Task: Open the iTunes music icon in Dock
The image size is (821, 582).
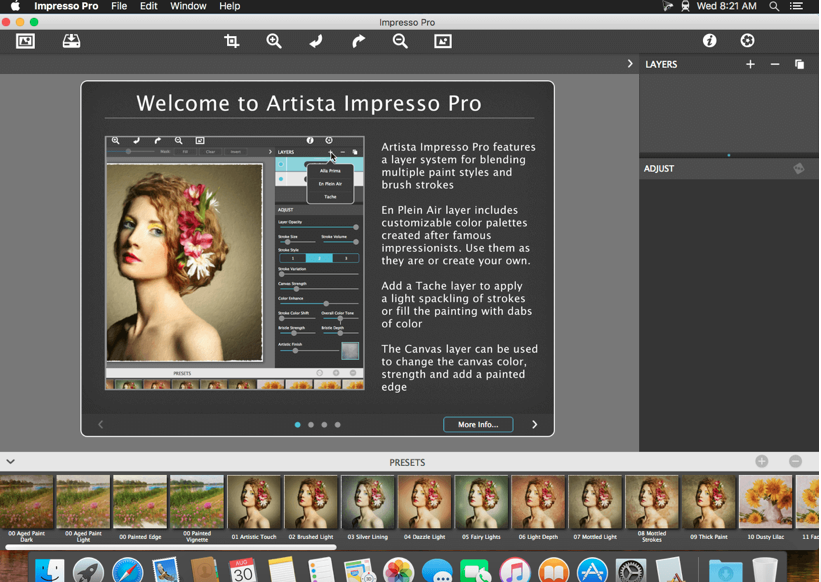Action: [515, 570]
